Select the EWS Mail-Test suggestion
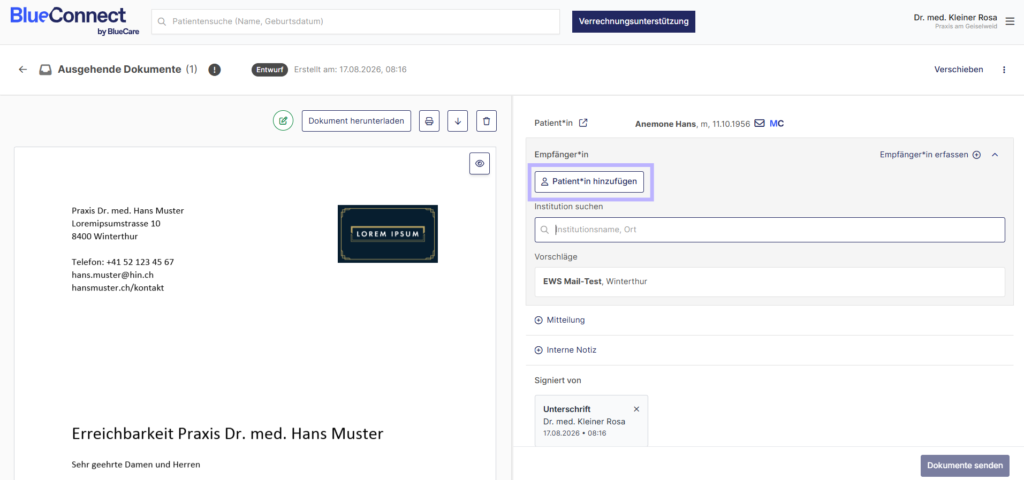Image resolution: width=1024 pixels, height=480 pixels. pyautogui.click(x=770, y=281)
